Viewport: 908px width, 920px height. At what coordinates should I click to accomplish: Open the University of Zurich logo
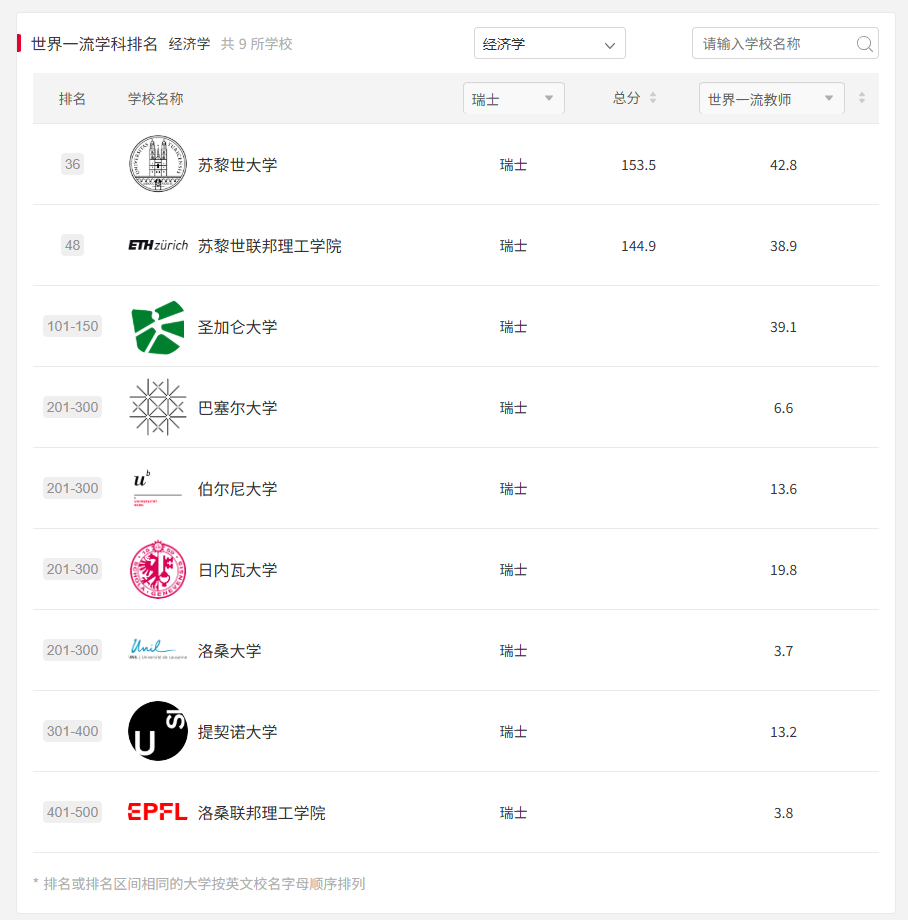[158, 164]
